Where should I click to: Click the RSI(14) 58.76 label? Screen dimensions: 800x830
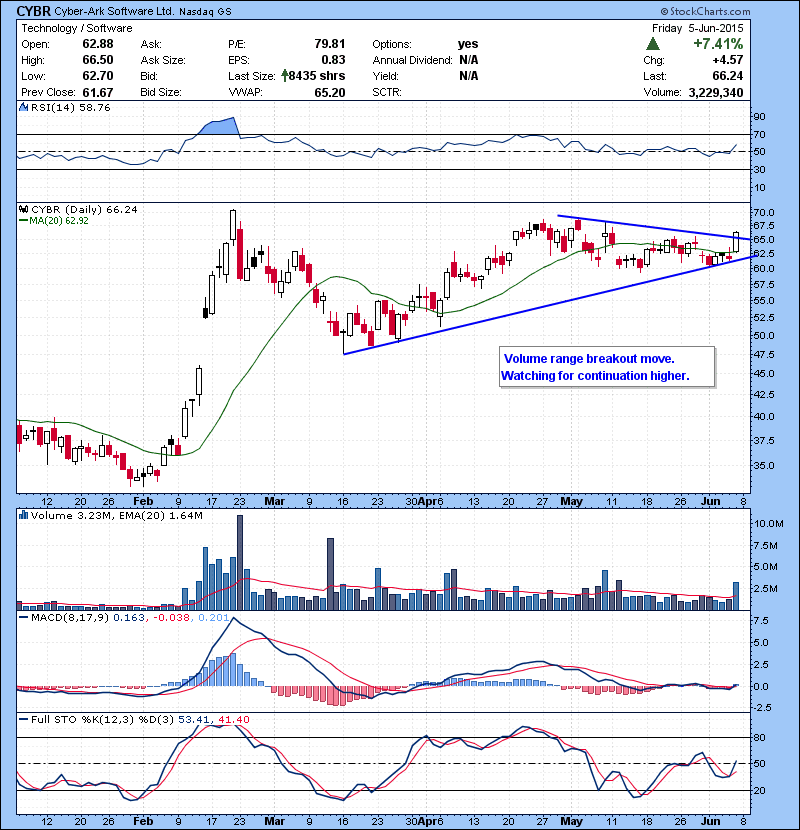(70, 107)
